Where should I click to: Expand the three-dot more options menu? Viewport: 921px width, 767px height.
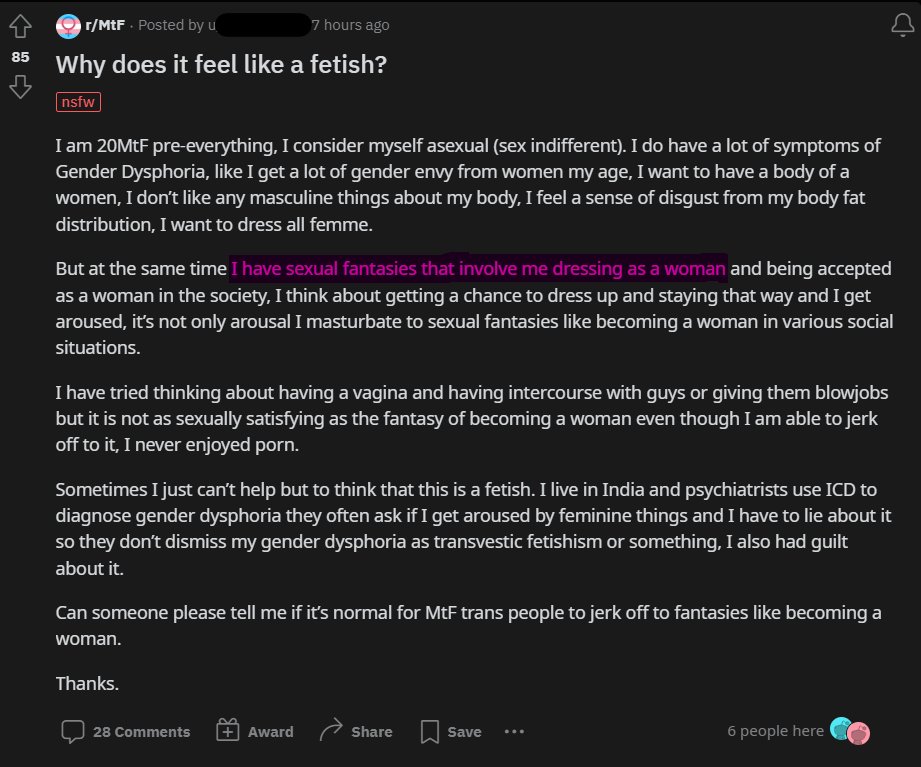514,731
